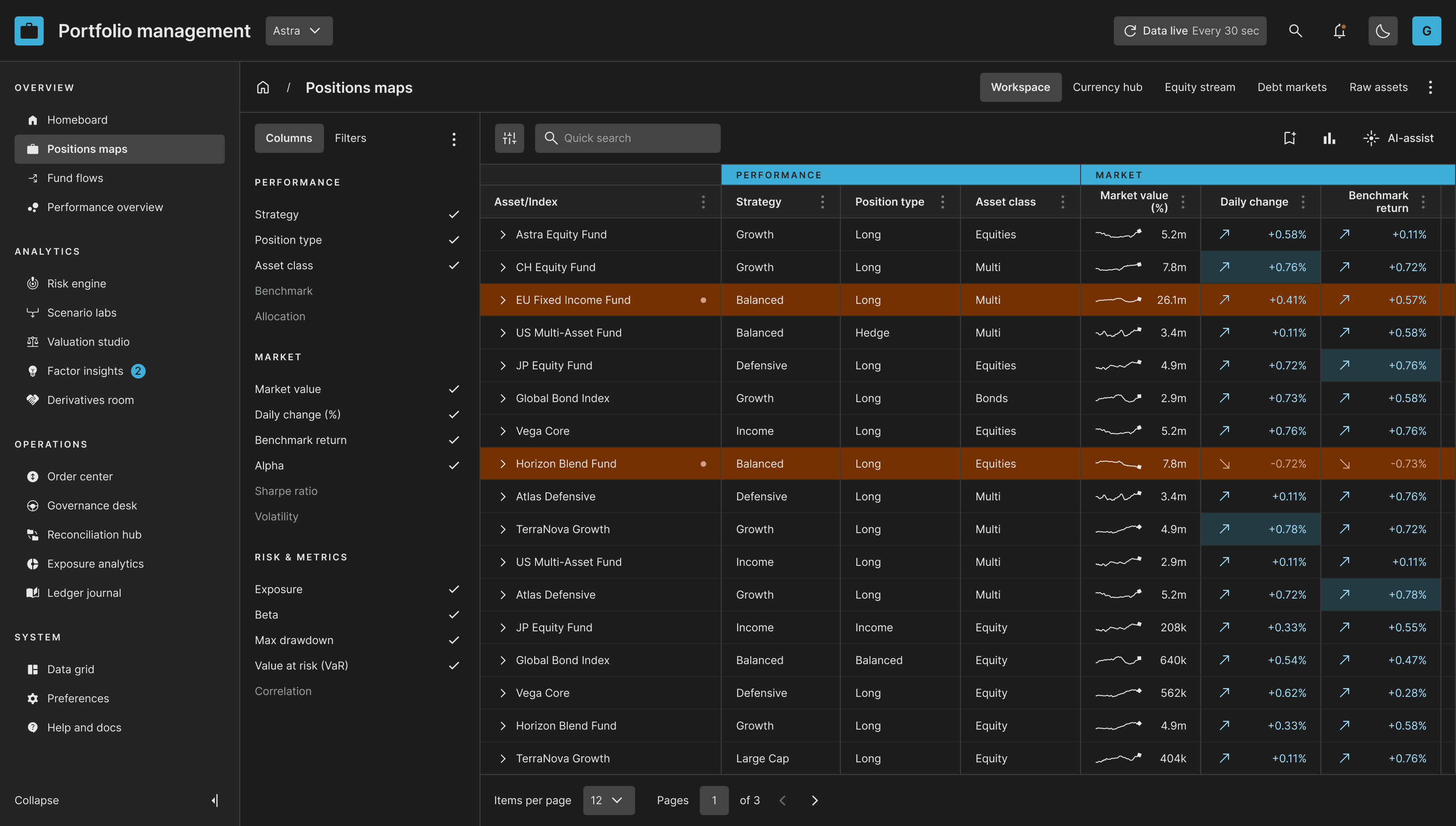Enable the Sharpe ratio column

click(286, 491)
